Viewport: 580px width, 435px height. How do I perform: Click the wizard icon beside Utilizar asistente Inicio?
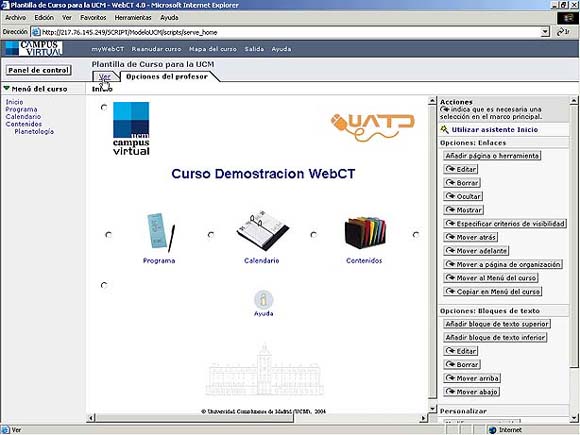pos(444,129)
